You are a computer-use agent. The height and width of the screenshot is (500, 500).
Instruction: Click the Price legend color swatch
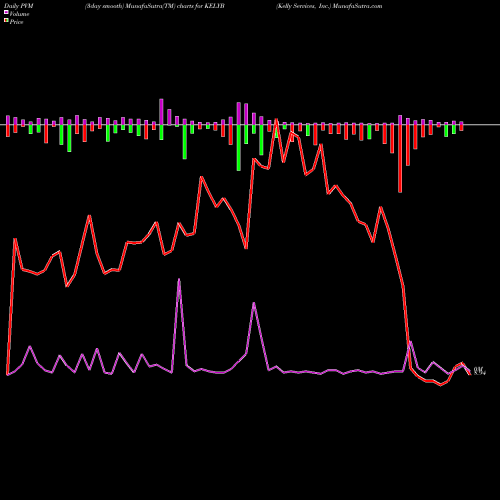pyautogui.click(x=6, y=20)
